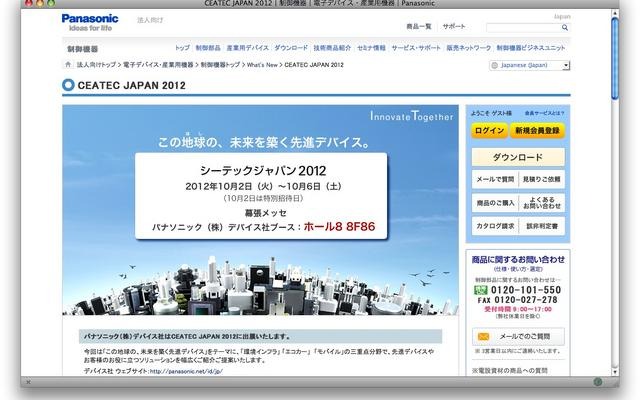The width and height of the screenshot is (640, 400).
Task: Click 電子デバイス・産業用機器 breadcrumb link
Action: pos(158,65)
